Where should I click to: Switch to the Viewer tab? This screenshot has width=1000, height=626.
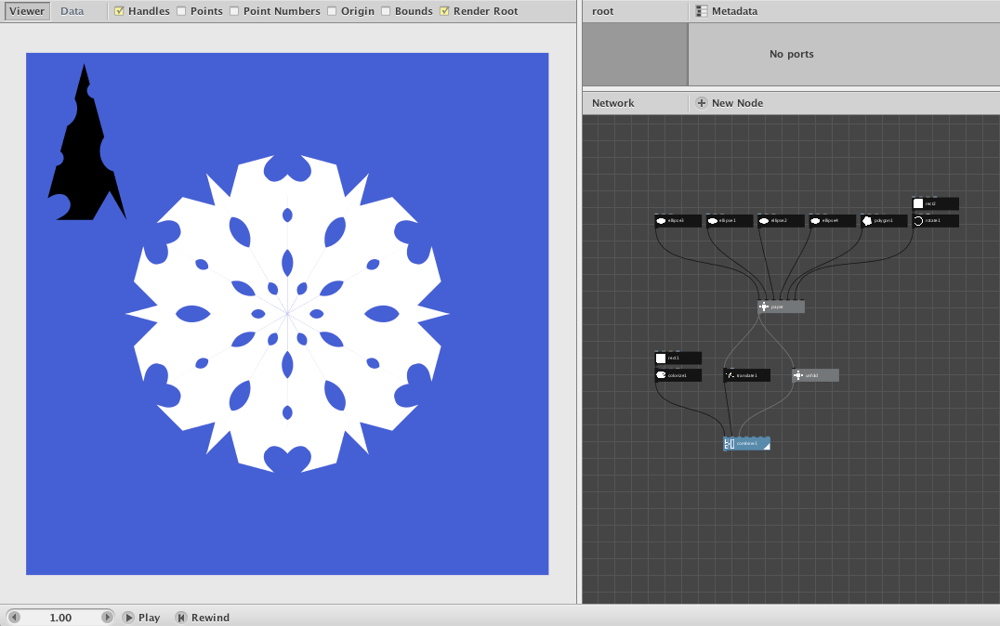(x=27, y=11)
